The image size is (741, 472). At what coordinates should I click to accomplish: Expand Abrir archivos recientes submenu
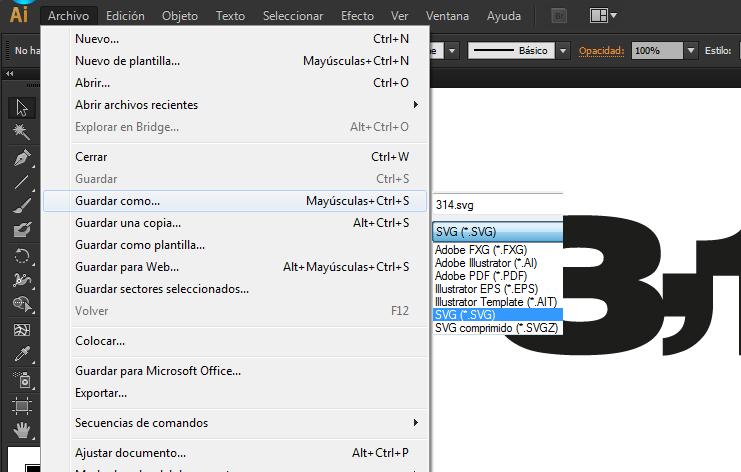[x=235, y=105]
